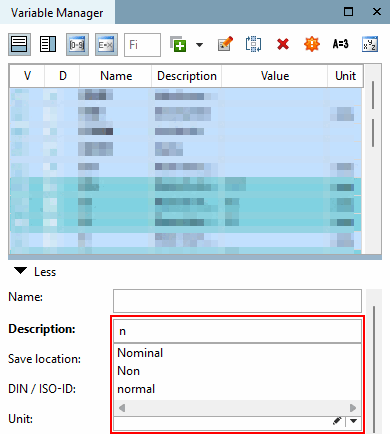Viewport: 390px width, 434px height.
Task: Choose the Non autocomplete suggestion
Action: (128, 371)
